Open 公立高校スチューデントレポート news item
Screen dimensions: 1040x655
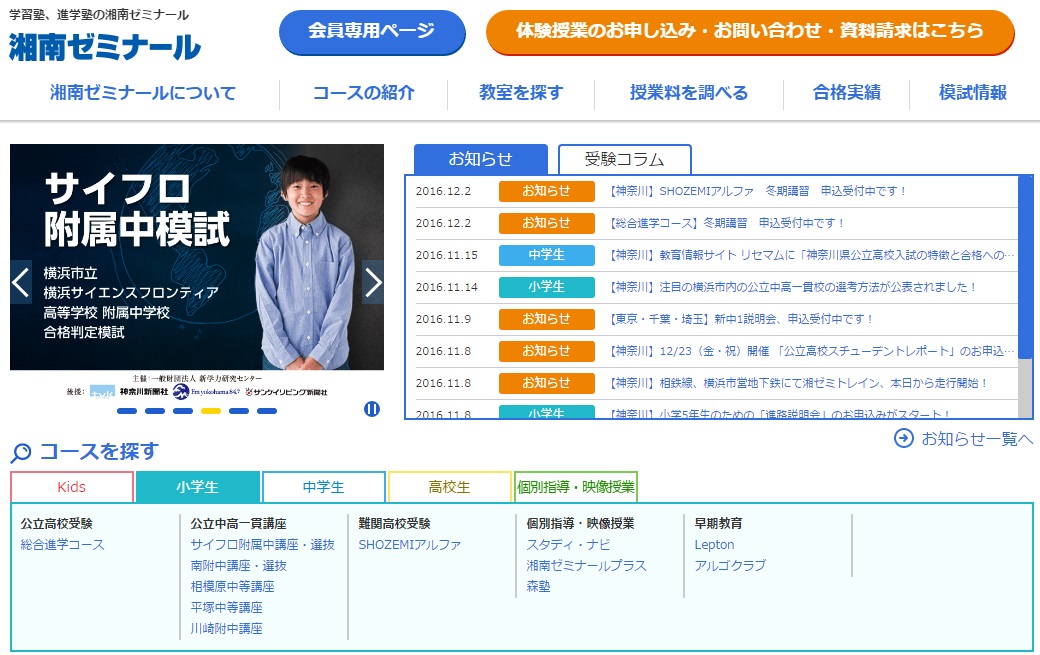coord(811,351)
